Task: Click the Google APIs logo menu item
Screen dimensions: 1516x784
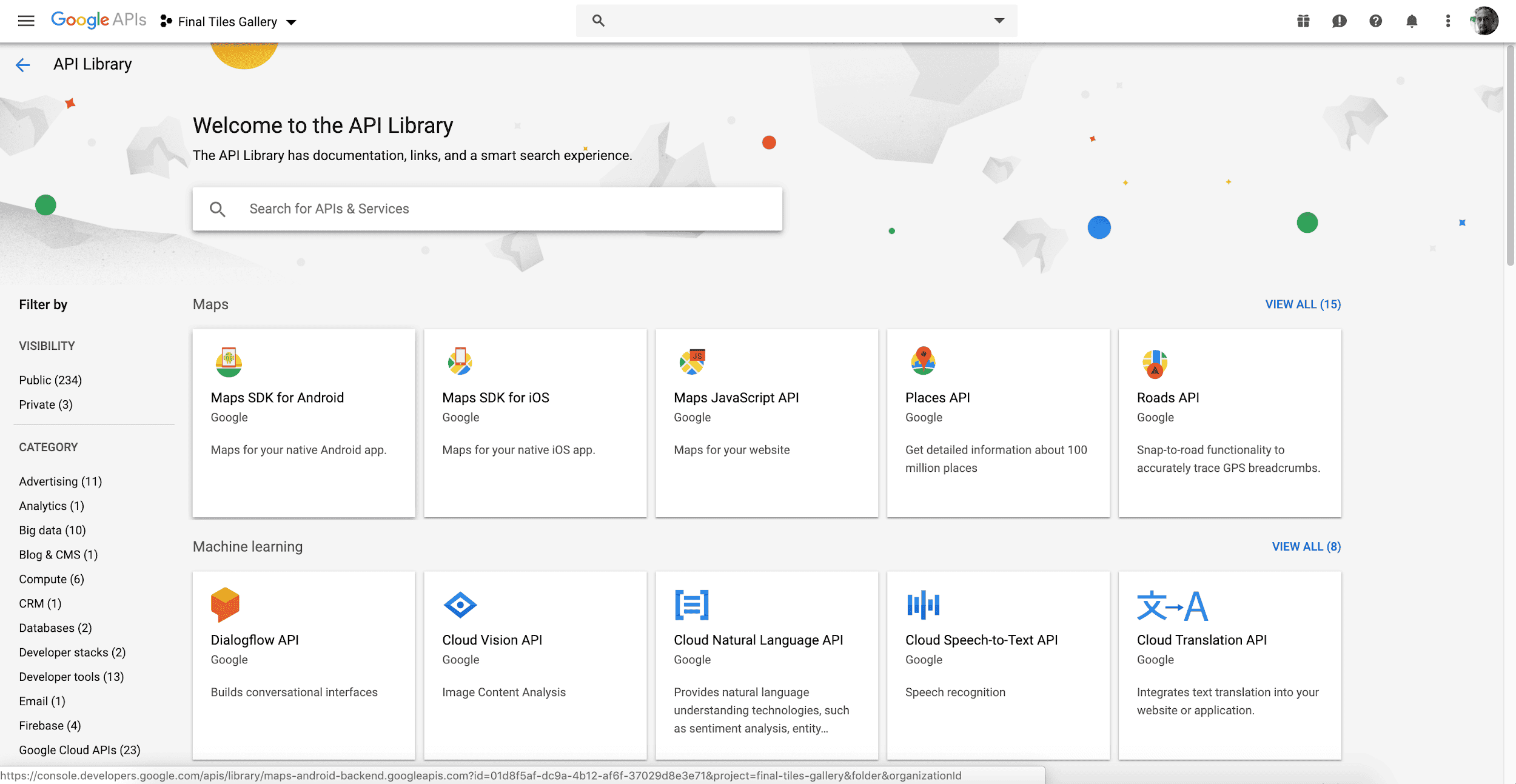Action: click(x=98, y=20)
